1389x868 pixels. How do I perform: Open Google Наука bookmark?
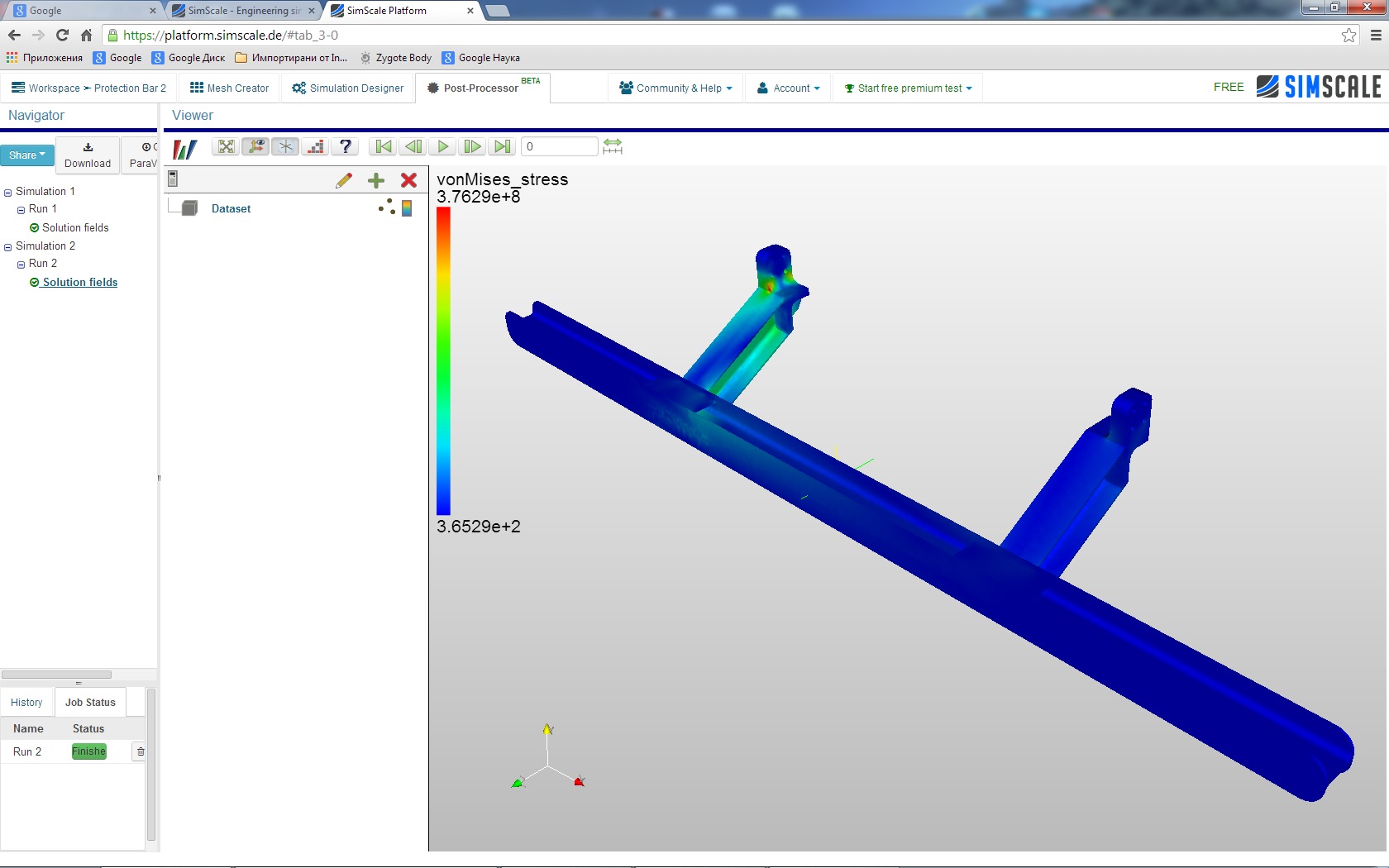tap(481, 58)
